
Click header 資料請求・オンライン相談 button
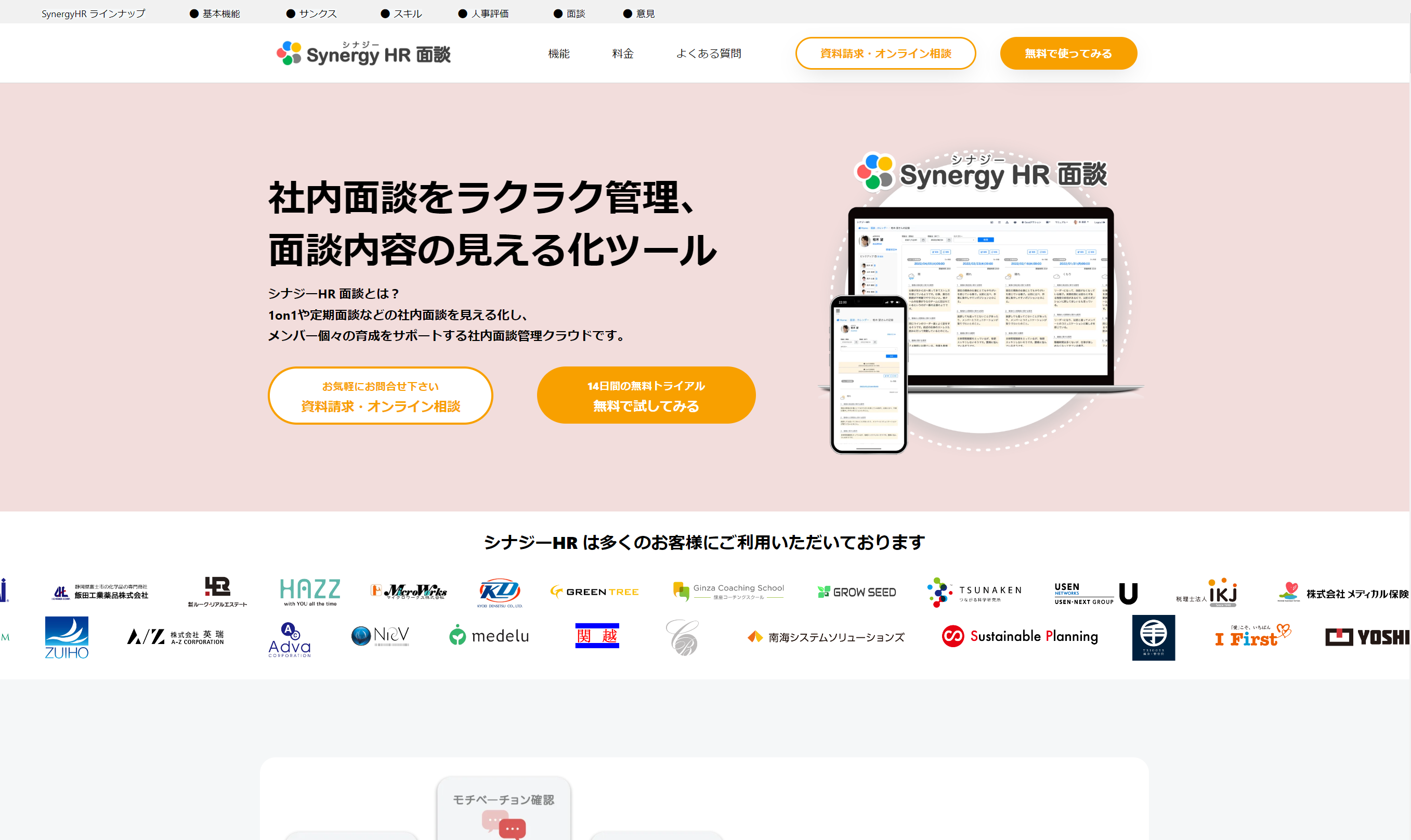tap(885, 53)
